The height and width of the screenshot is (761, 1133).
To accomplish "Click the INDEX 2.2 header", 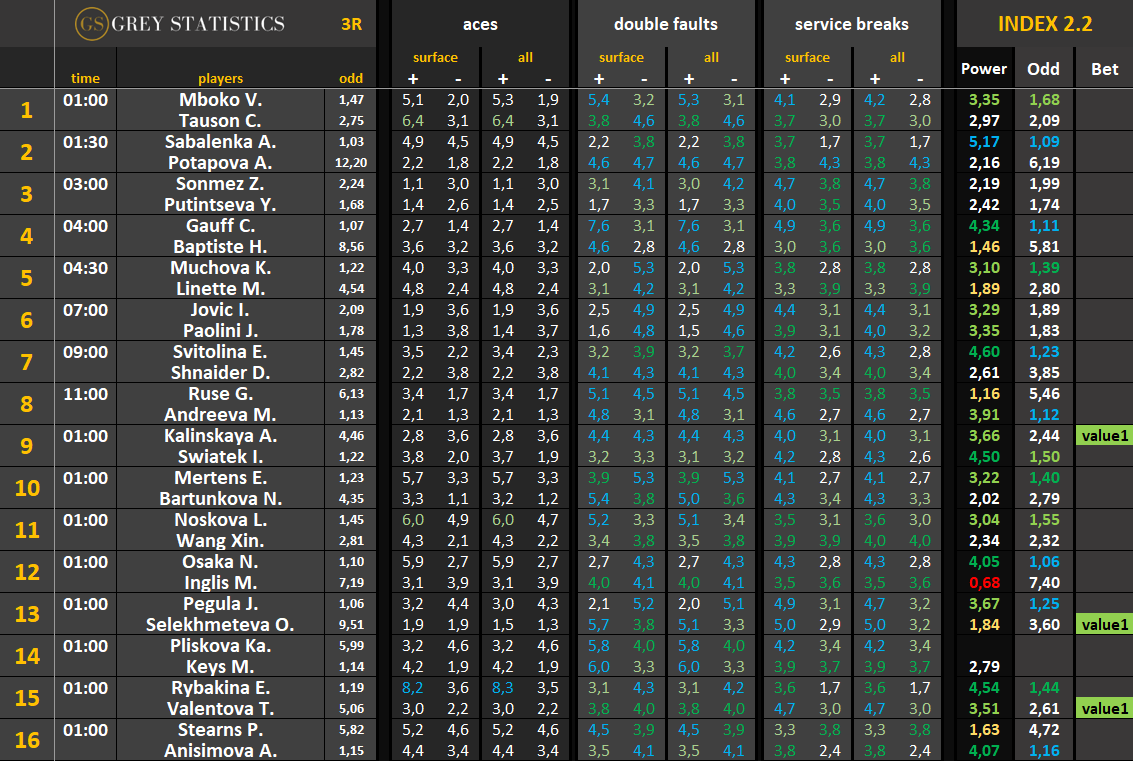I will tap(1044, 24).
